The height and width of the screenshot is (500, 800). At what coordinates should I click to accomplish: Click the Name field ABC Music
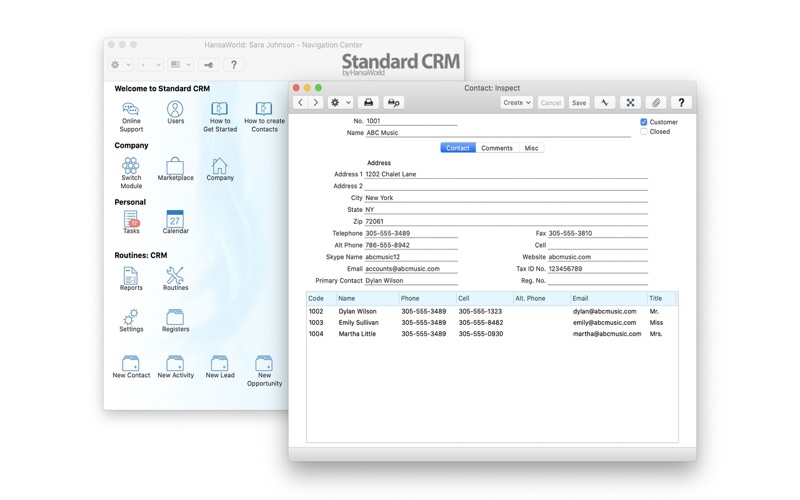(x=498, y=133)
